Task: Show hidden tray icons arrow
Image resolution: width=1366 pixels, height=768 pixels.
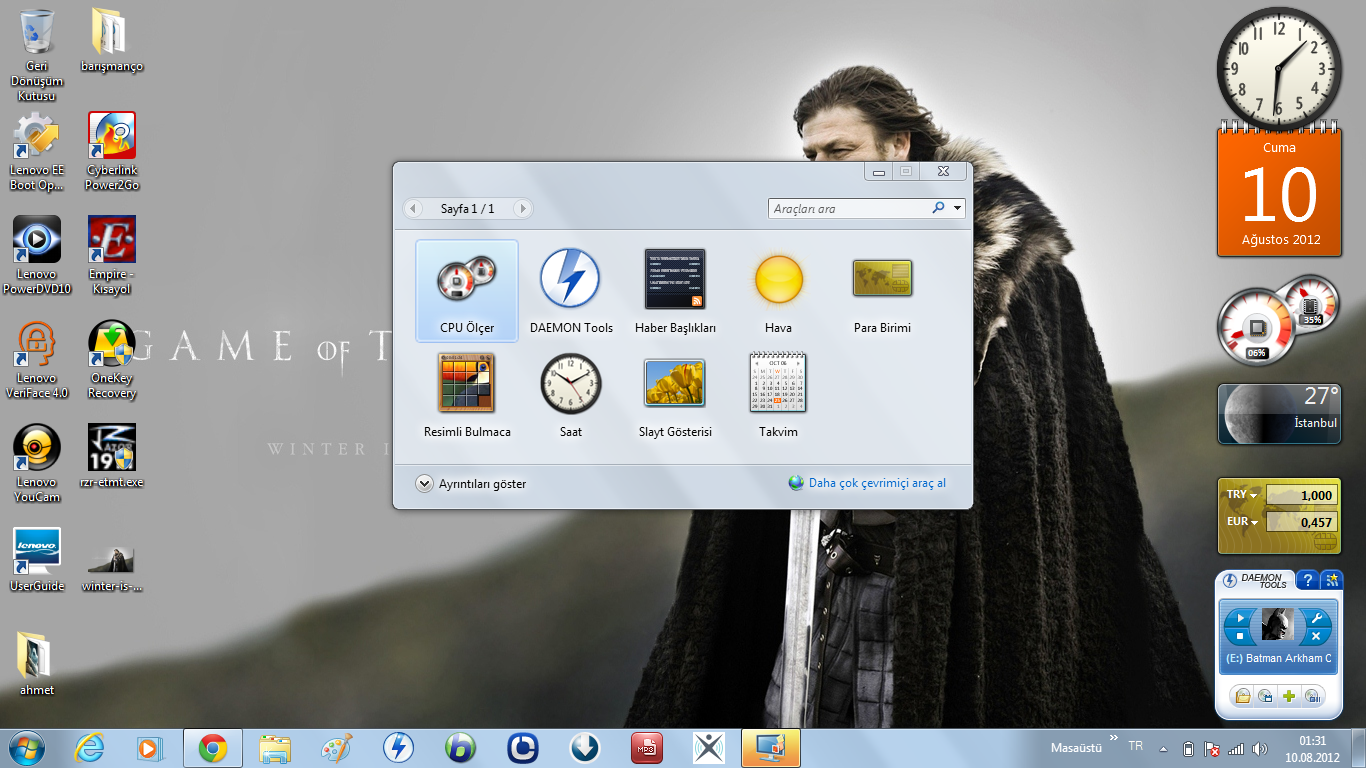Action: point(1163,748)
